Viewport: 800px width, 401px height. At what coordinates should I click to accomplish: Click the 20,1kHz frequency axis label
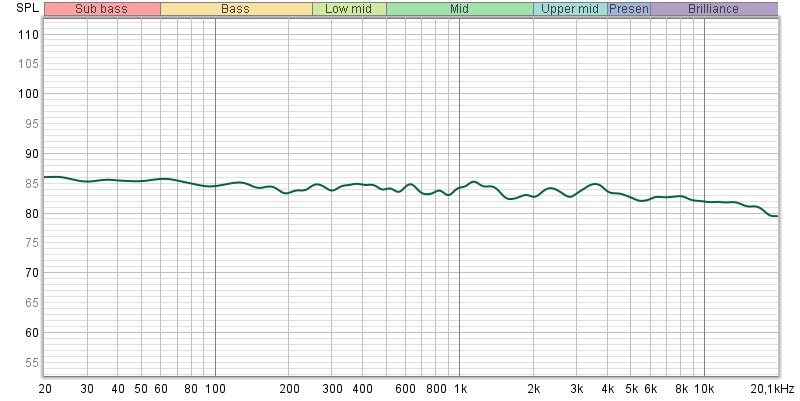tap(772, 389)
